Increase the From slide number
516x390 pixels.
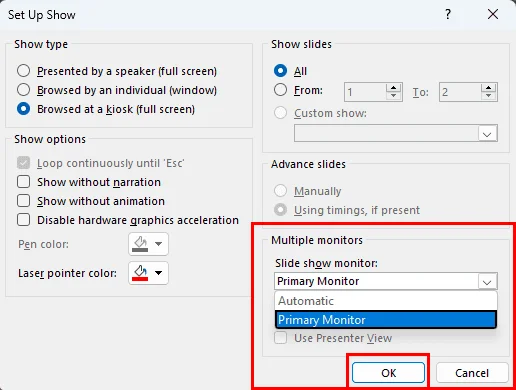click(394, 88)
